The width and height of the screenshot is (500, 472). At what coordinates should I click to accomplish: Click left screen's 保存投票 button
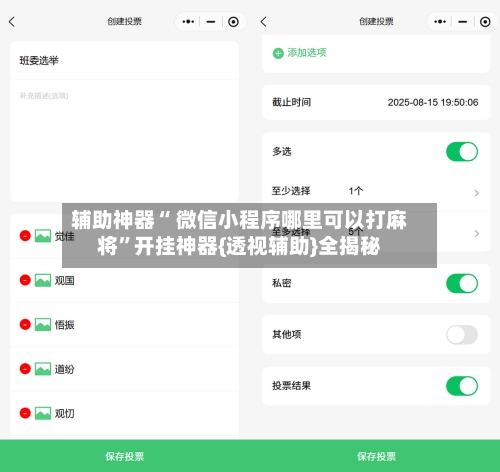125,456
